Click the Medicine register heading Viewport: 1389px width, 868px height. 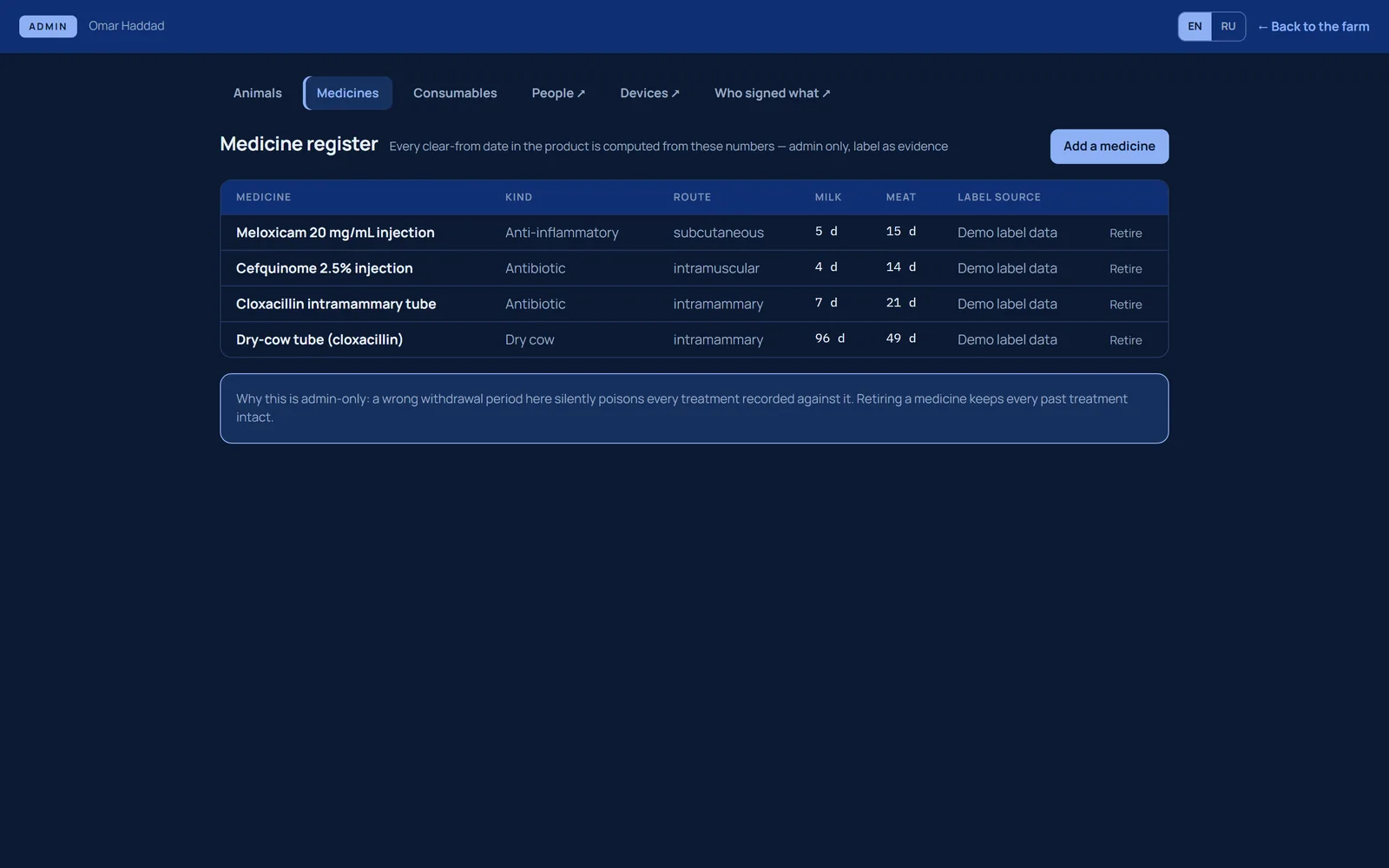click(x=299, y=144)
